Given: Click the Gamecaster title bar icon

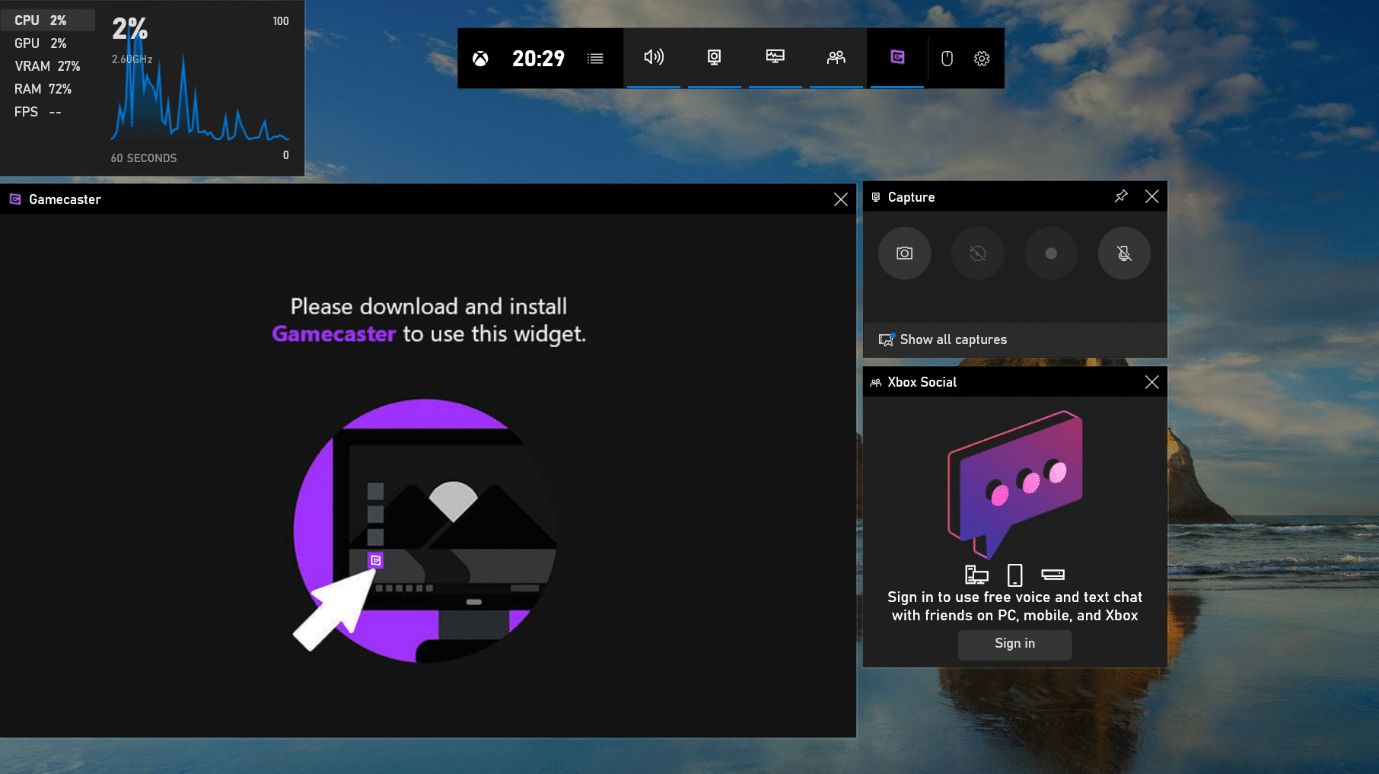Looking at the screenshot, I should pos(15,199).
